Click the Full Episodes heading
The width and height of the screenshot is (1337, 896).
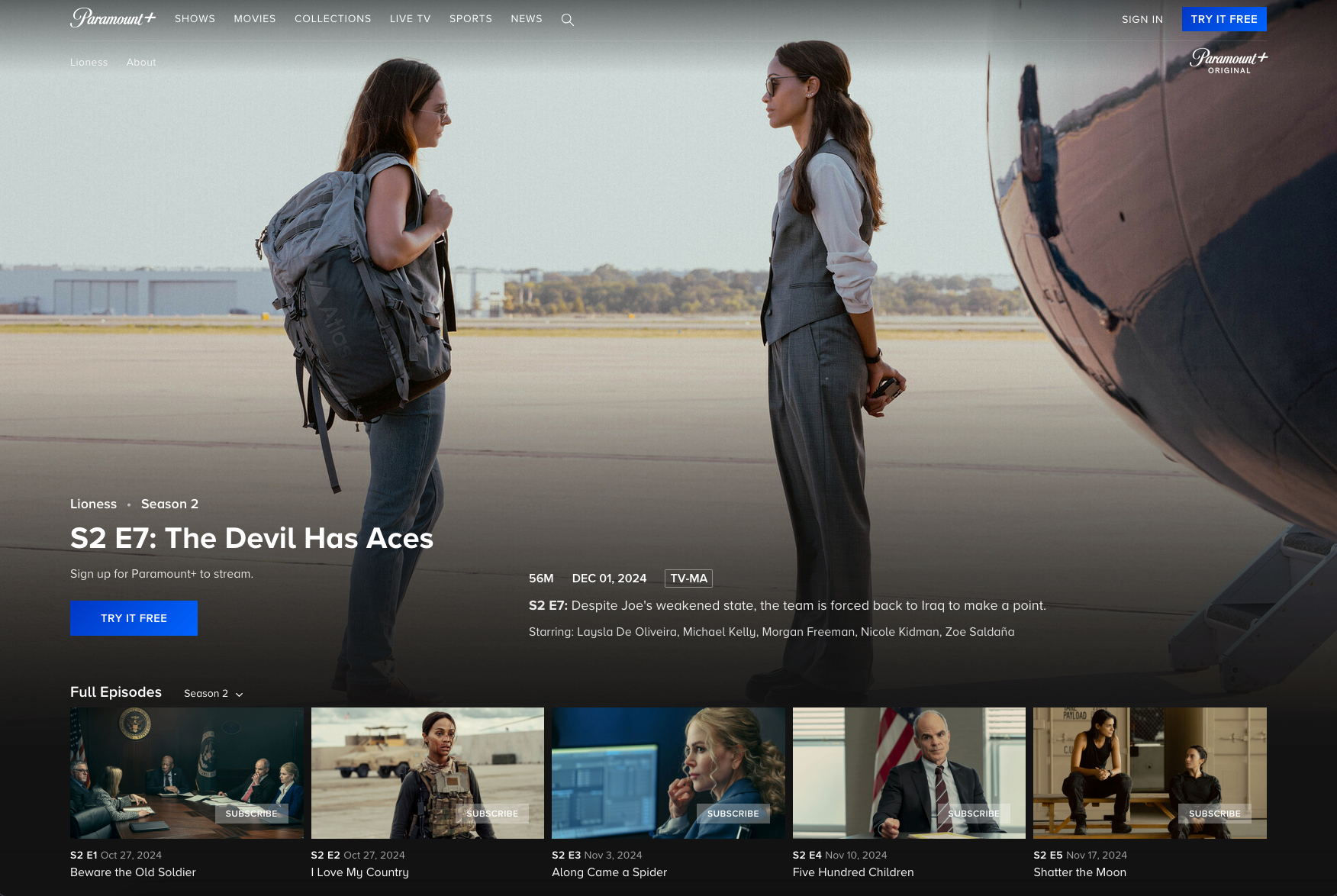[116, 692]
